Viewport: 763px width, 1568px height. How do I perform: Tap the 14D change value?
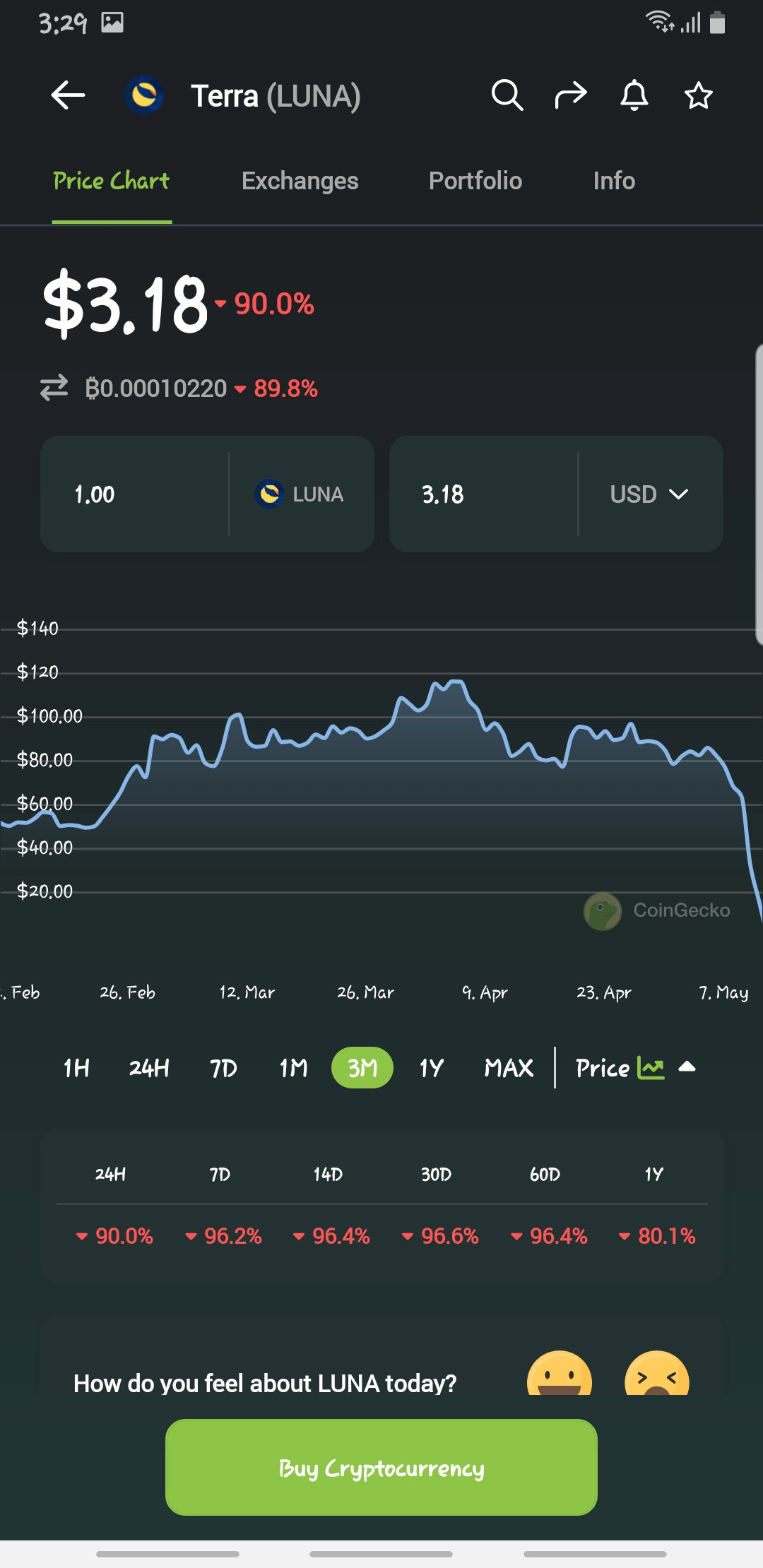tap(331, 1236)
